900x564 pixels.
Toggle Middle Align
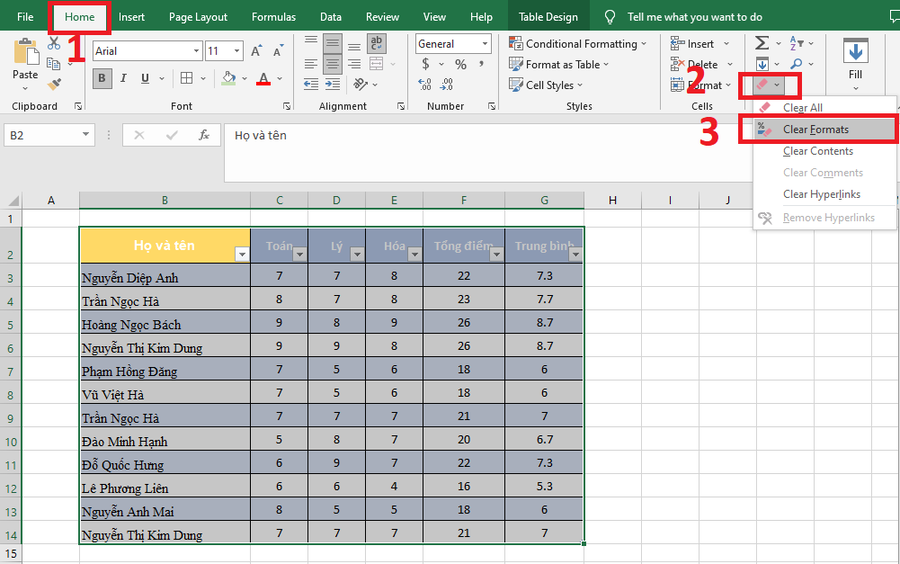click(332, 43)
